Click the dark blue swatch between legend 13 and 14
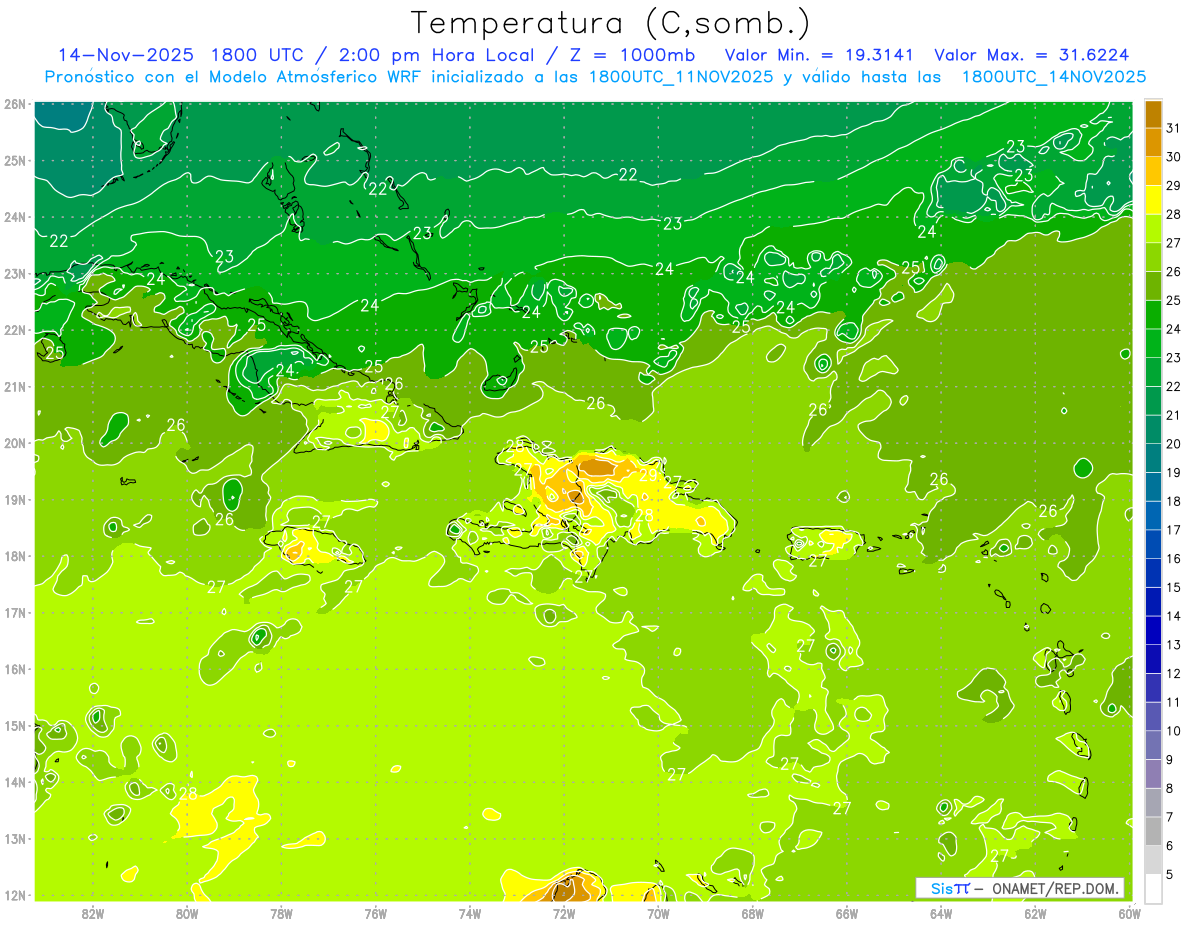The height and width of the screenshot is (927, 1200). click(1153, 630)
